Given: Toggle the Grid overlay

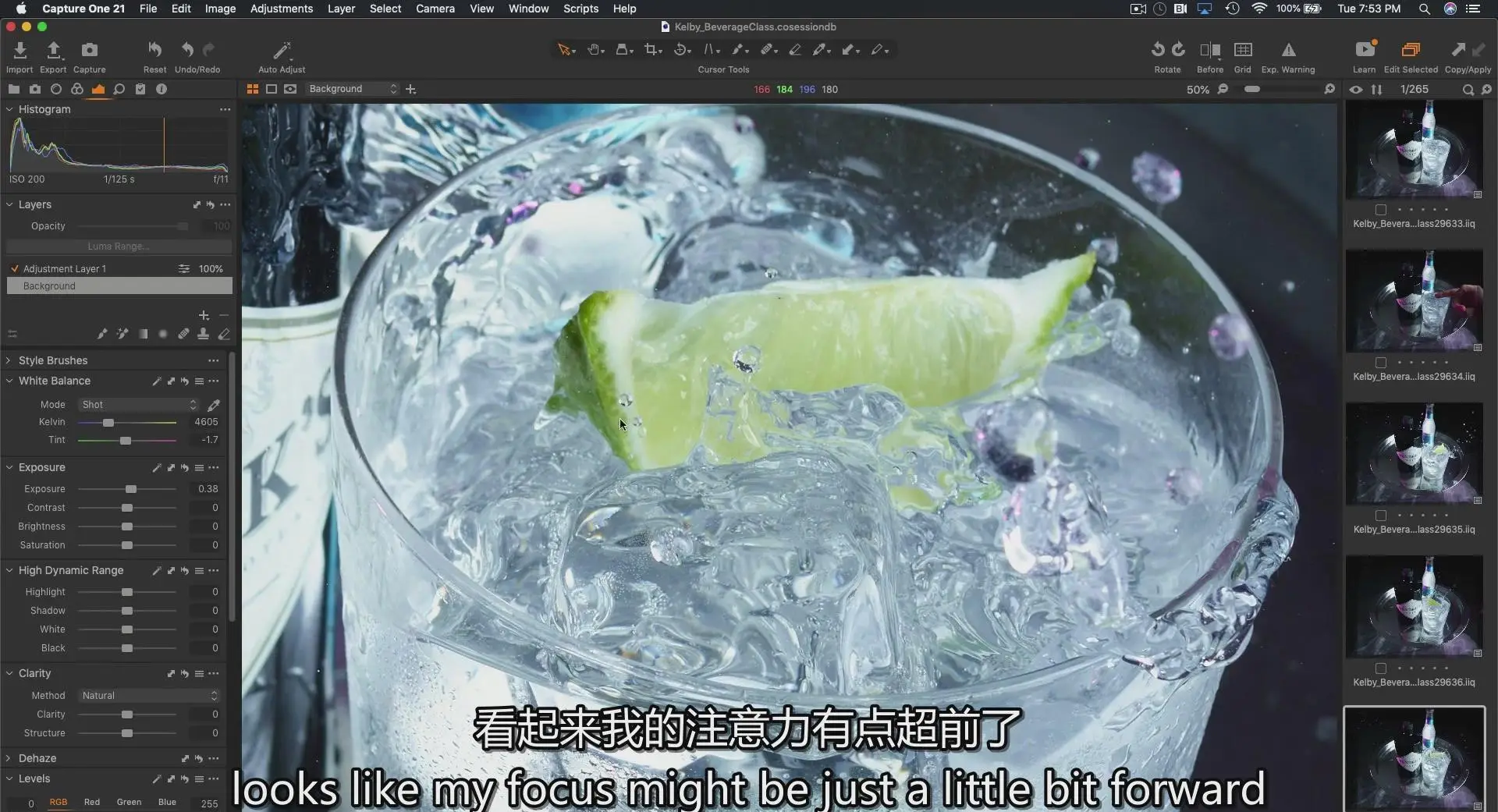Looking at the screenshot, I should coord(1243,50).
